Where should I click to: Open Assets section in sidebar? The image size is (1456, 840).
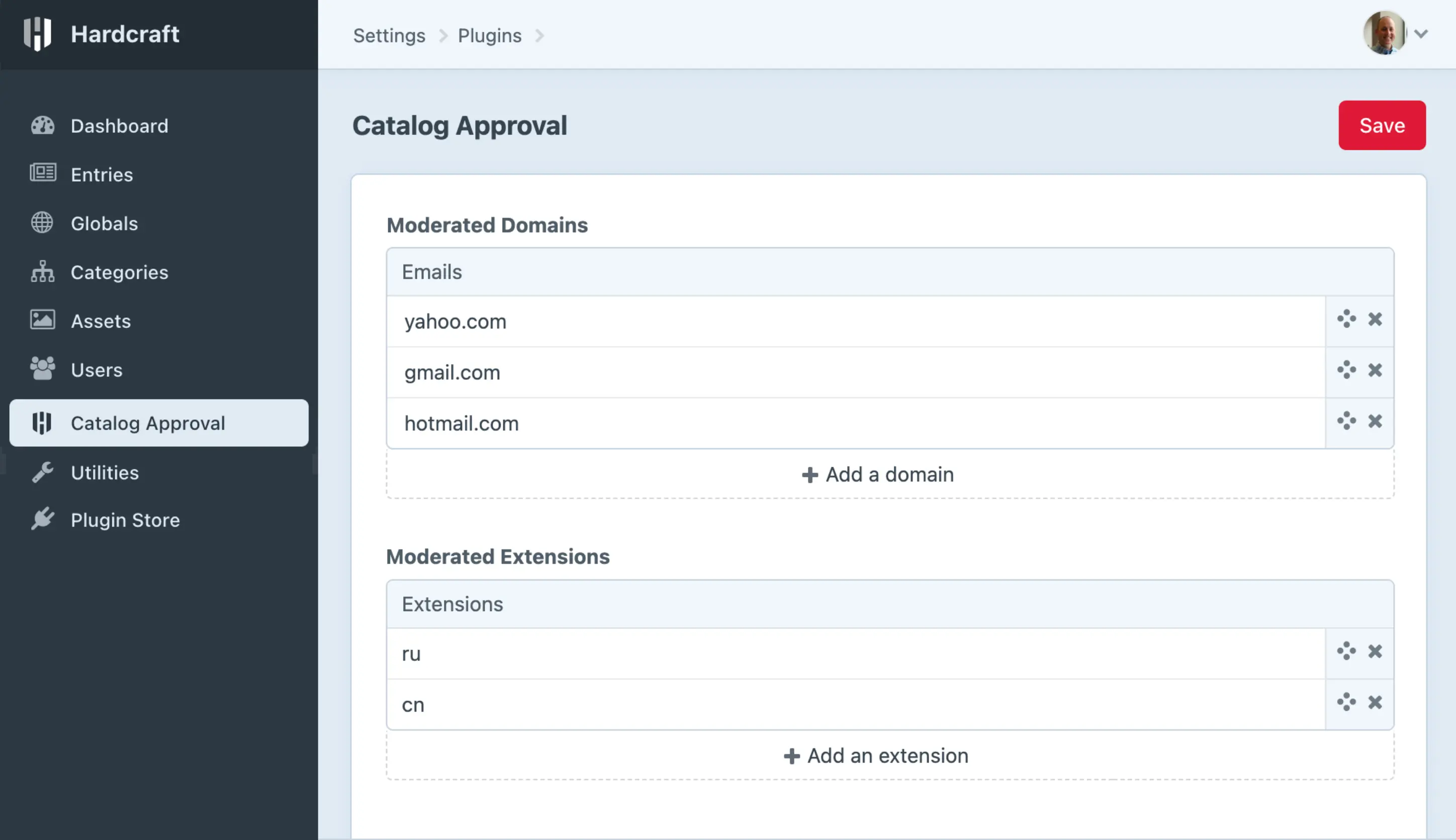[x=101, y=321]
